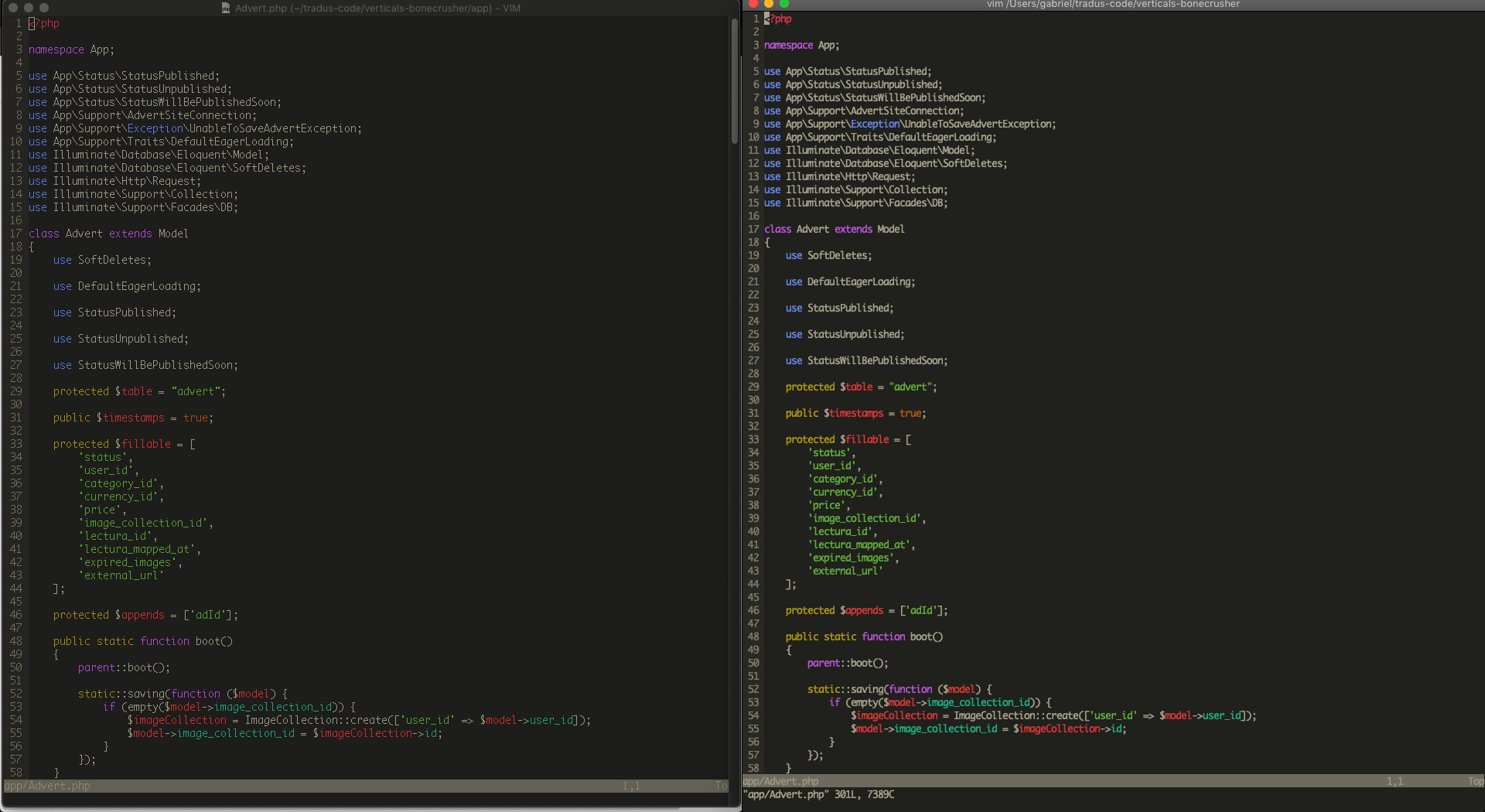Place cursor on 'class Advert extends Model' line
Image resolution: width=1485 pixels, height=812 pixels.
108,233
